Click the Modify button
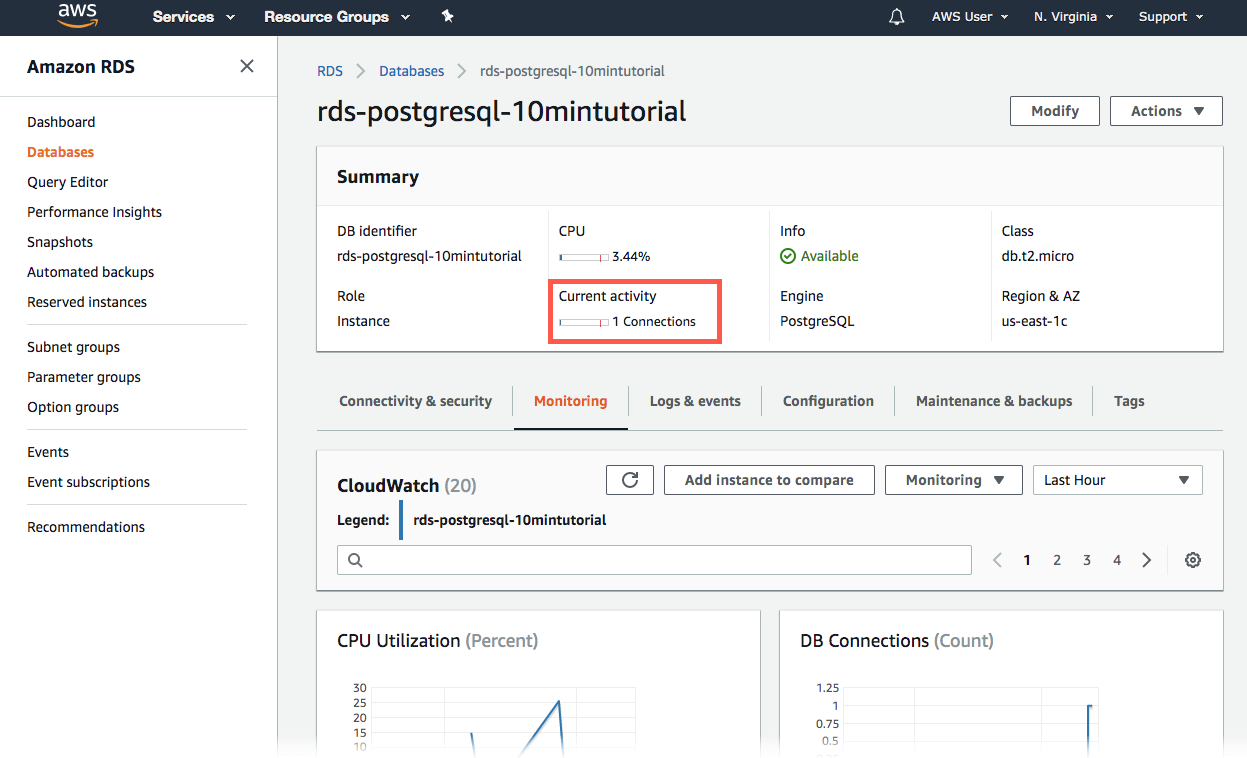1247x758 pixels. click(1054, 111)
